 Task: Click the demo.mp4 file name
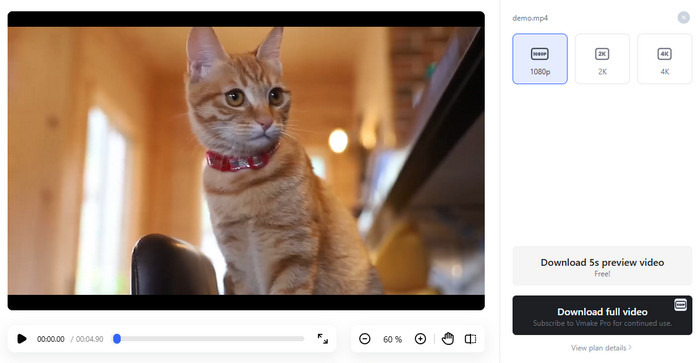[x=530, y=18]
